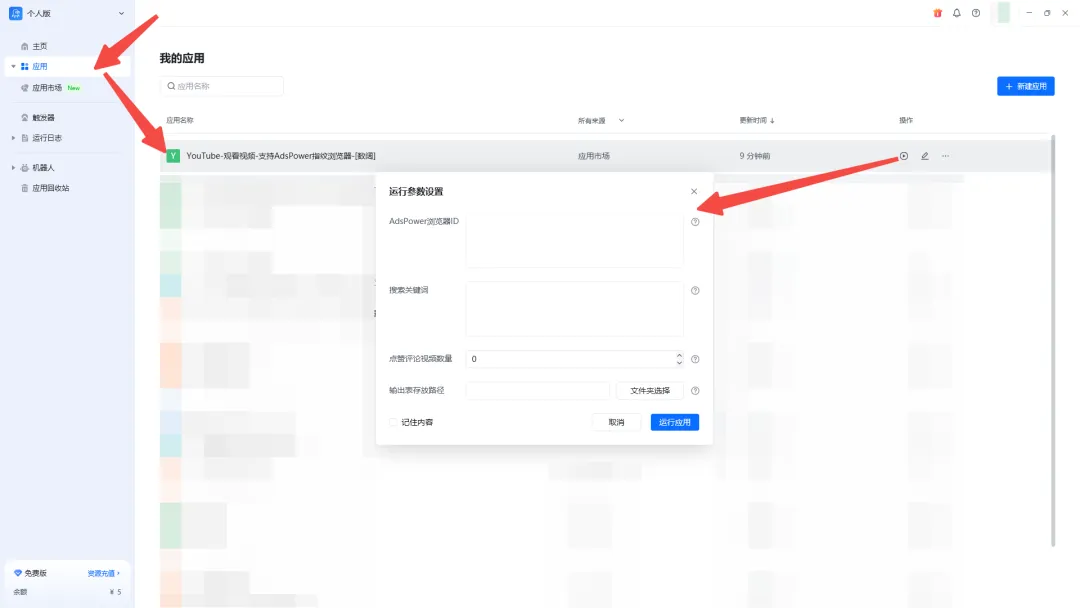Expand the 运行日志 tree arrow
Screen dimensions: 1080x608
[13, 138]
